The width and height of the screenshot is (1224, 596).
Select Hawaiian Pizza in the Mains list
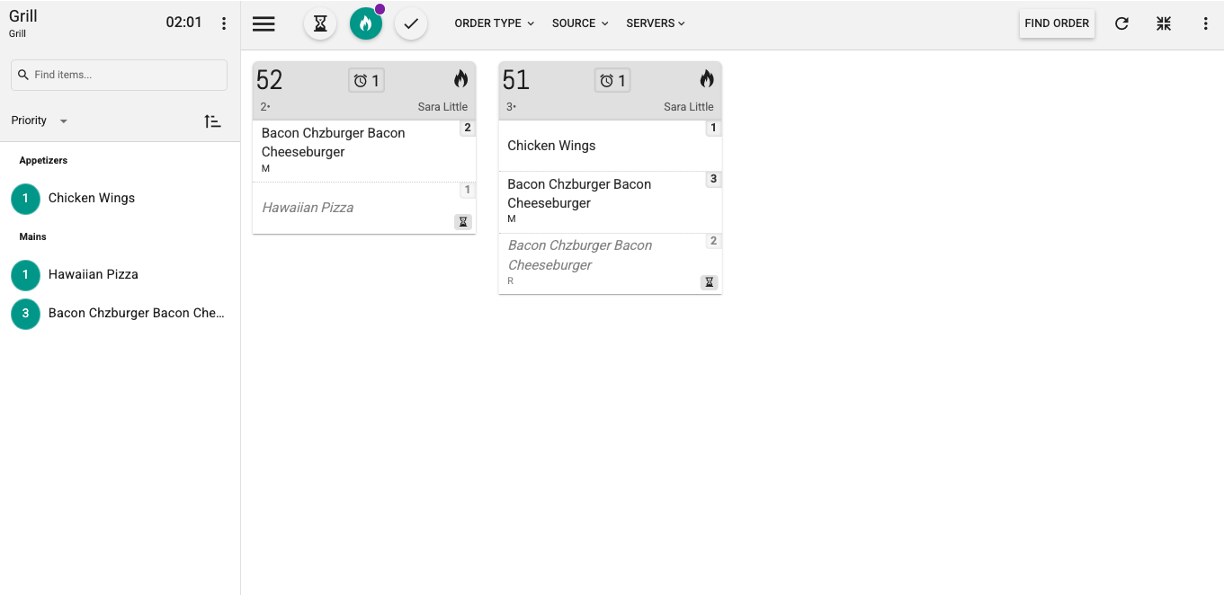pyautogui.click(x=93, y=274)
